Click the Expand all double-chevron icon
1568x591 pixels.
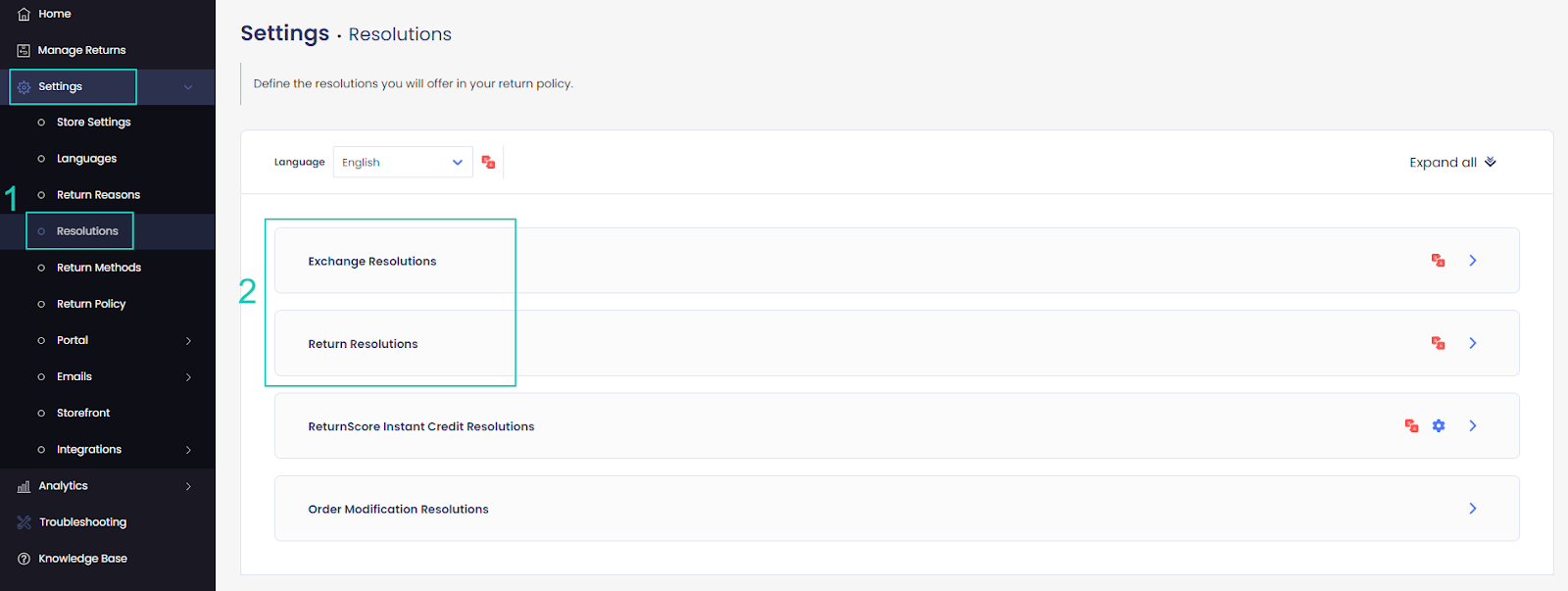click(1491, 162)
